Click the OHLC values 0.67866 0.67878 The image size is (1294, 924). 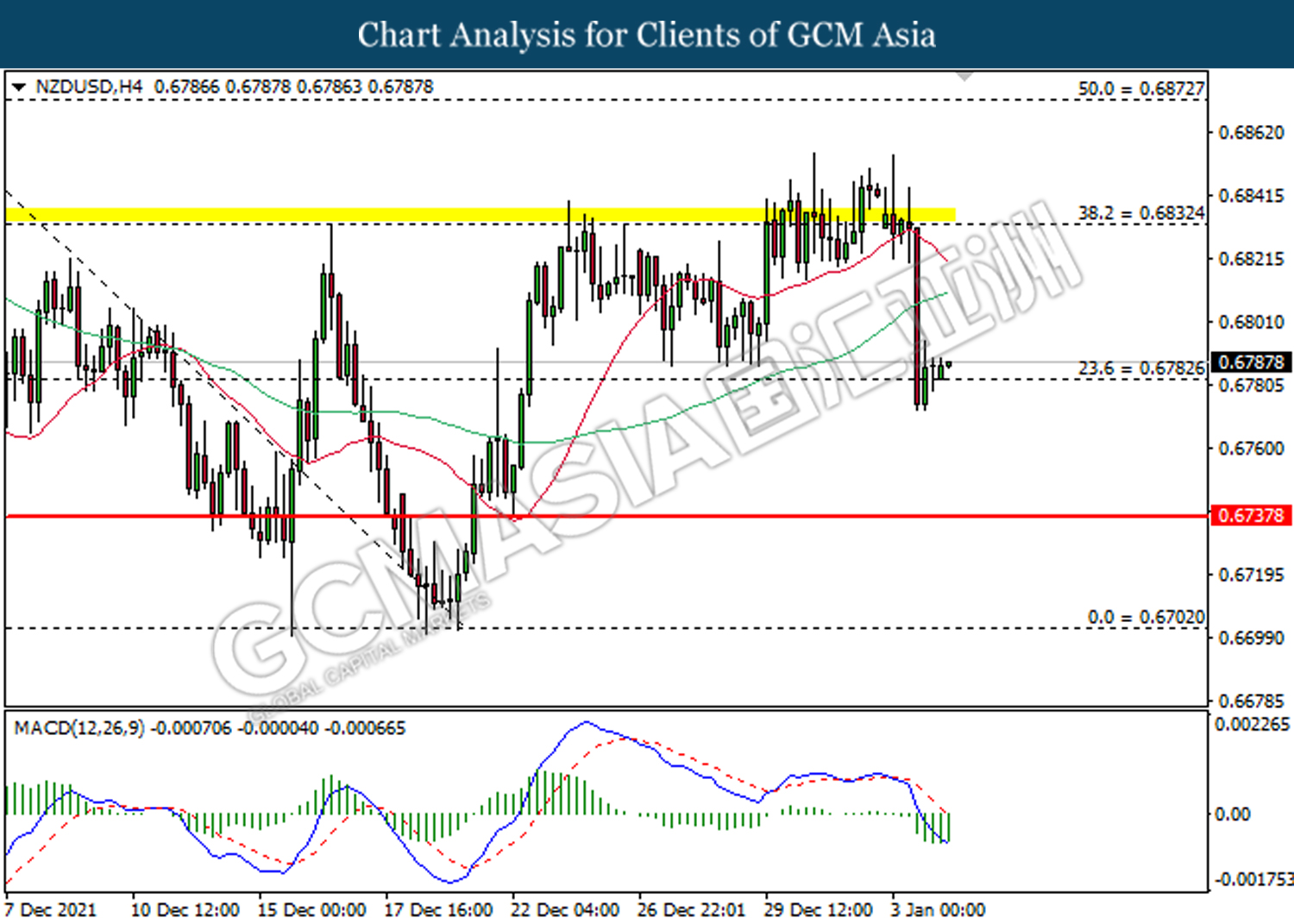(x=293, y=87)
